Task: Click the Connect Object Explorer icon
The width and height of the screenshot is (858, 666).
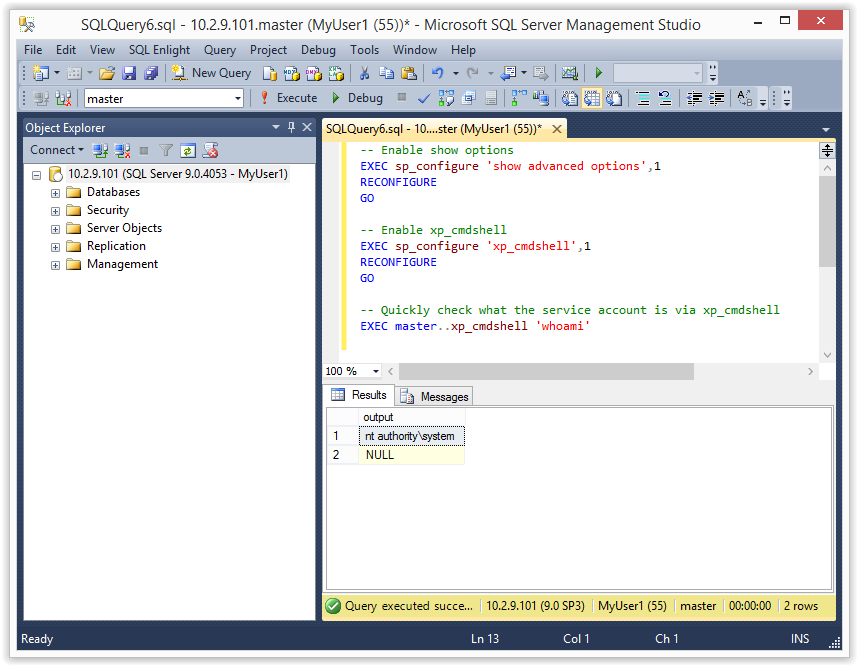Action: [100, 150]
